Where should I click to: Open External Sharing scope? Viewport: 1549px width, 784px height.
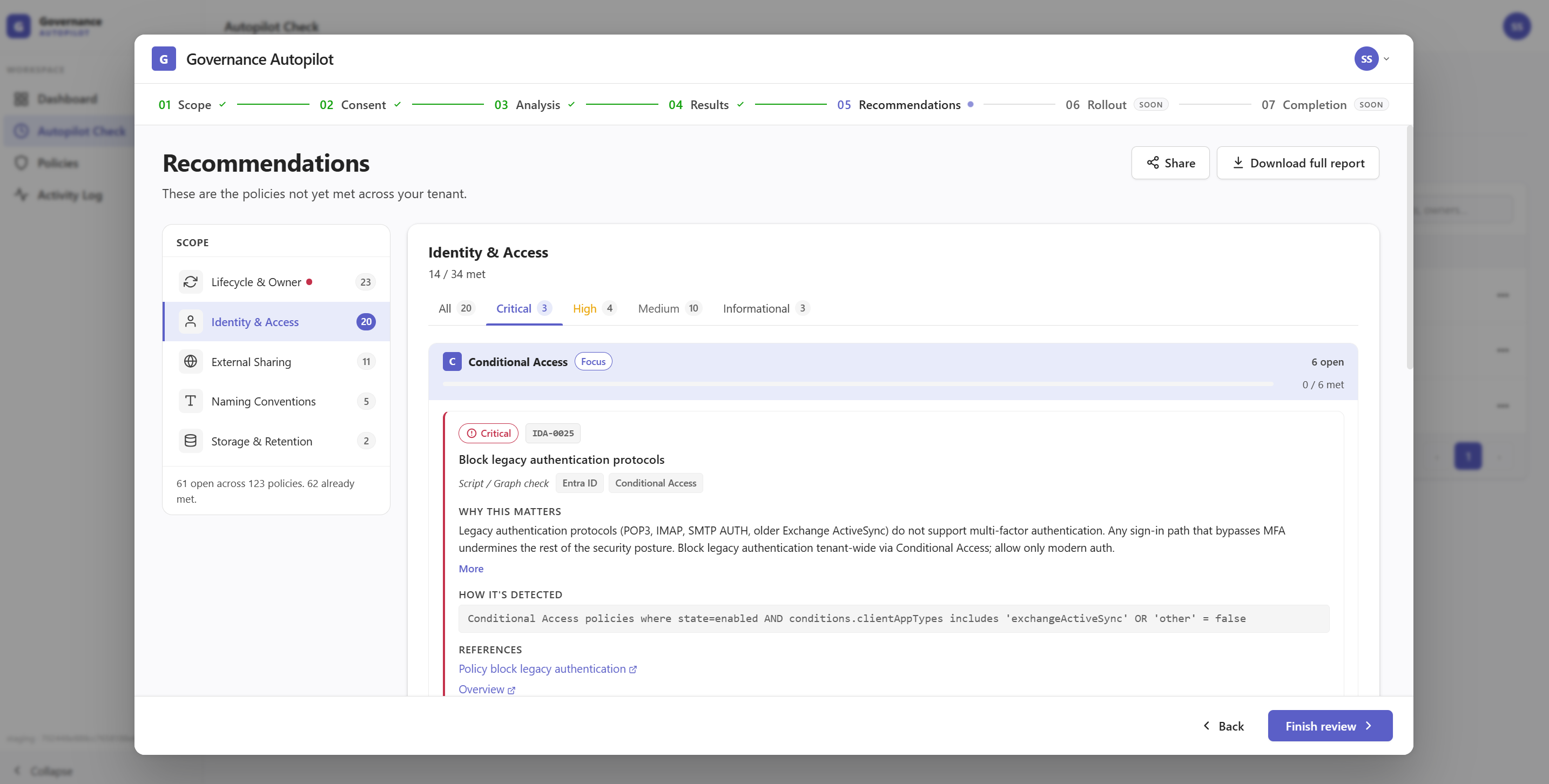click(277, 361)
